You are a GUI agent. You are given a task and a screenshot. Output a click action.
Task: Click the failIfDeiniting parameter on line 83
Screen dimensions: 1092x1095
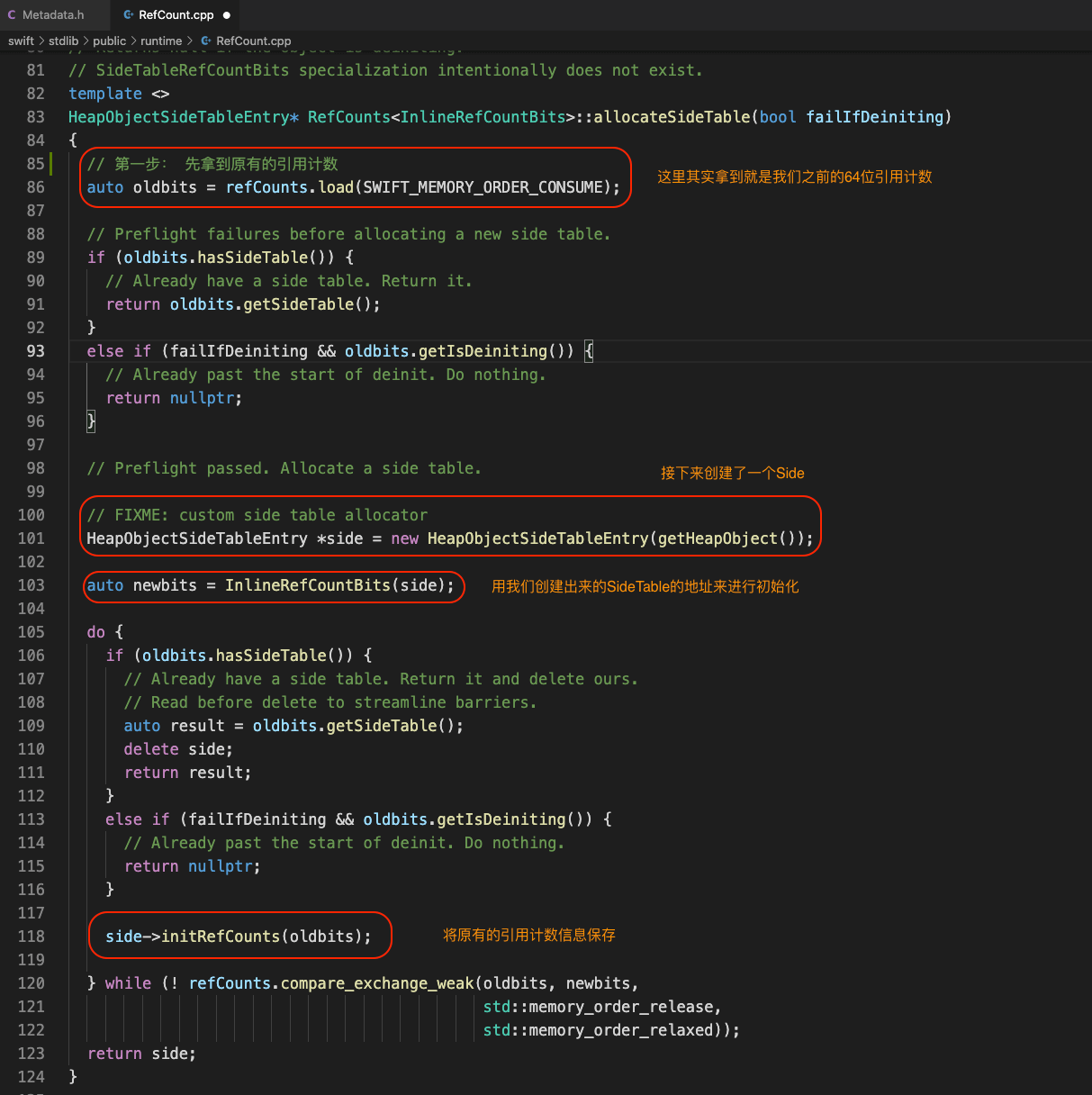(874, 117)
